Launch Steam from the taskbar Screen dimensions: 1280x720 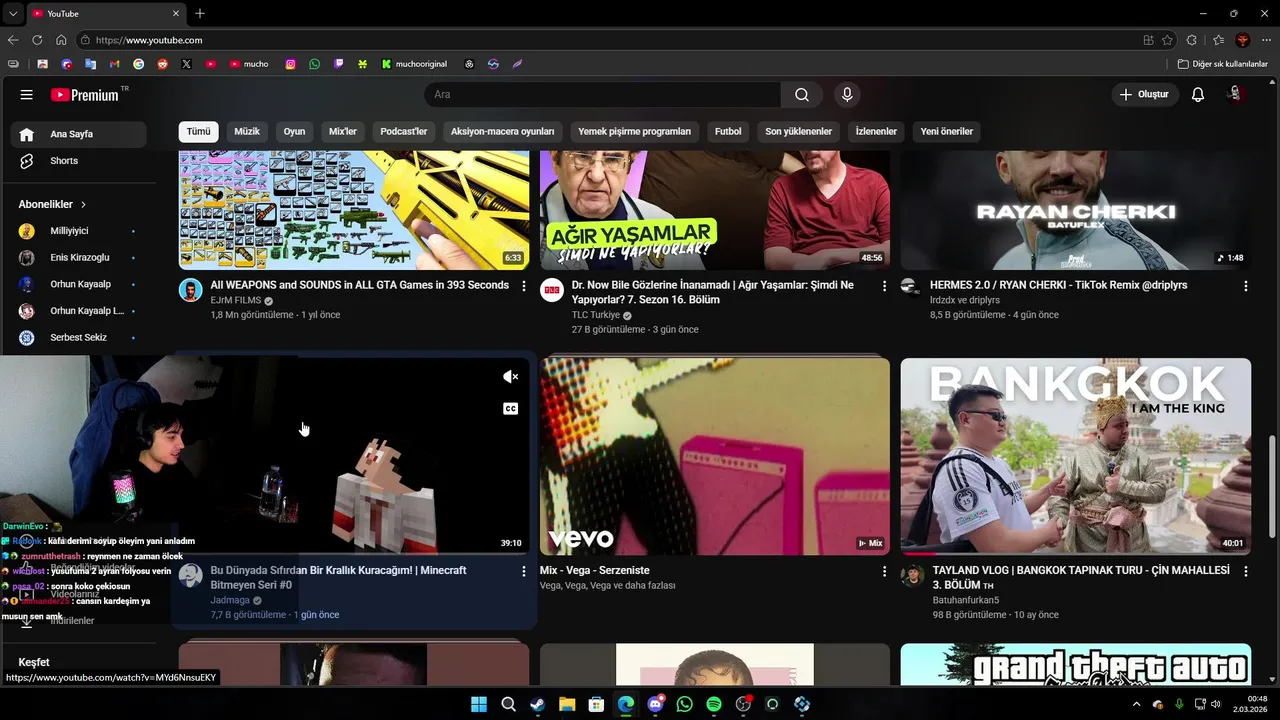(x=538, y=704)
